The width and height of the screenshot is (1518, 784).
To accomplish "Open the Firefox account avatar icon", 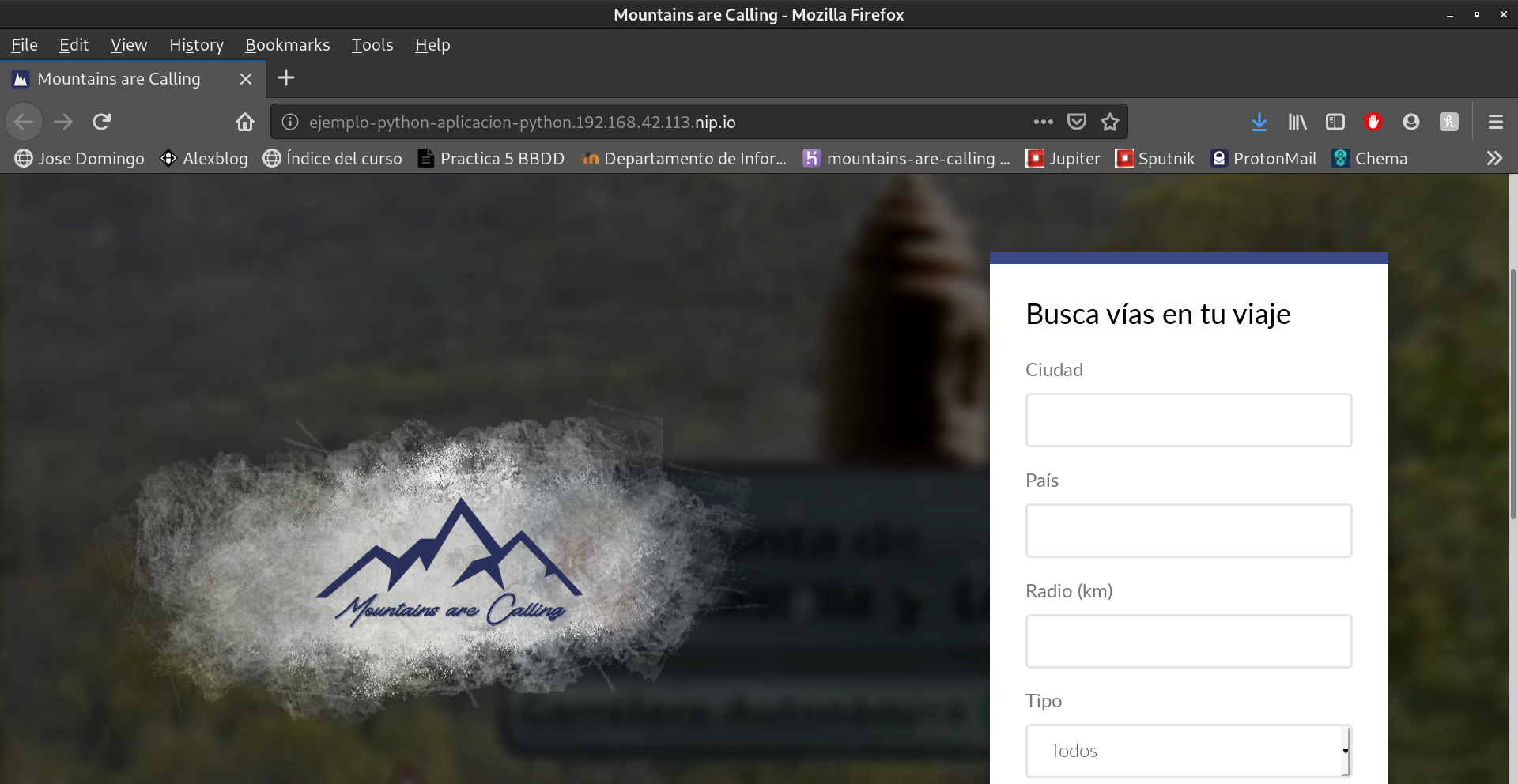I will 1411,122.
